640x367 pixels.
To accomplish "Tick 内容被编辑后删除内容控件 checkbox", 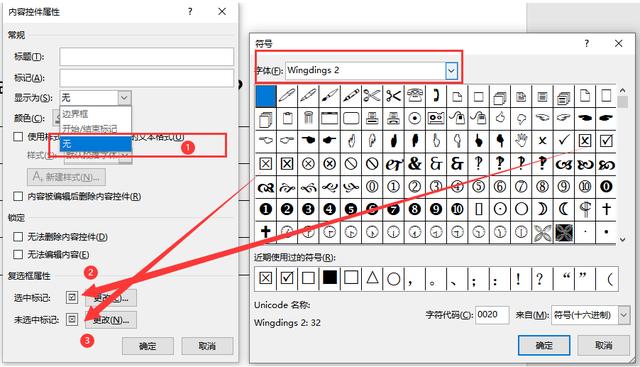I will pyautogui.click(x=18, y=196).
